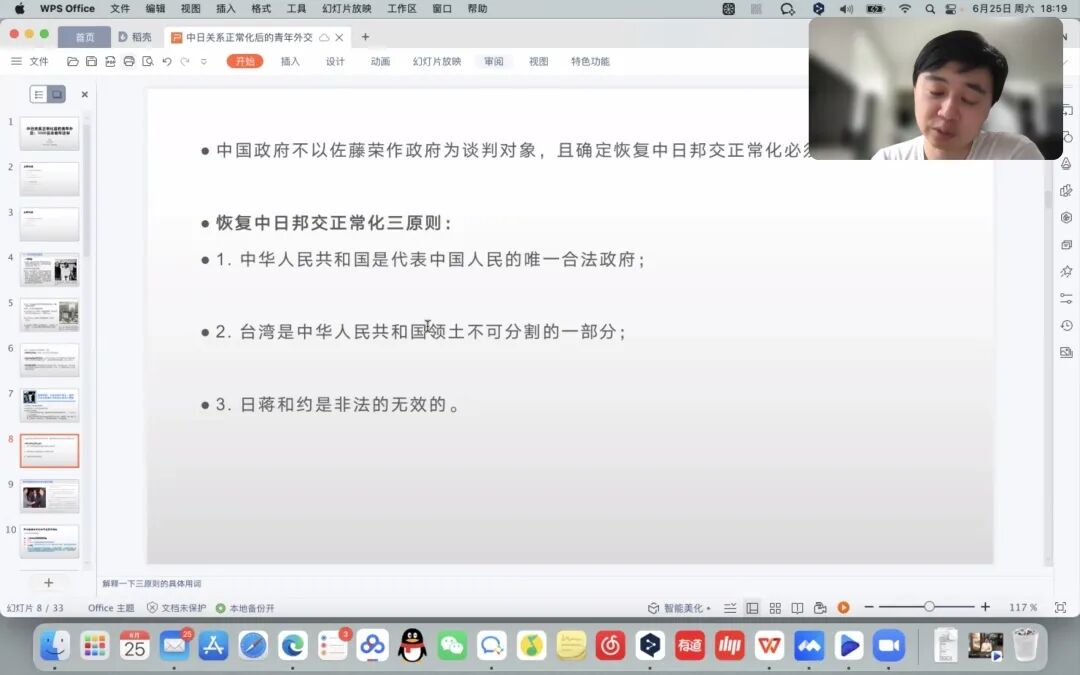Open reading view with the book icon

tap(796, 606)
